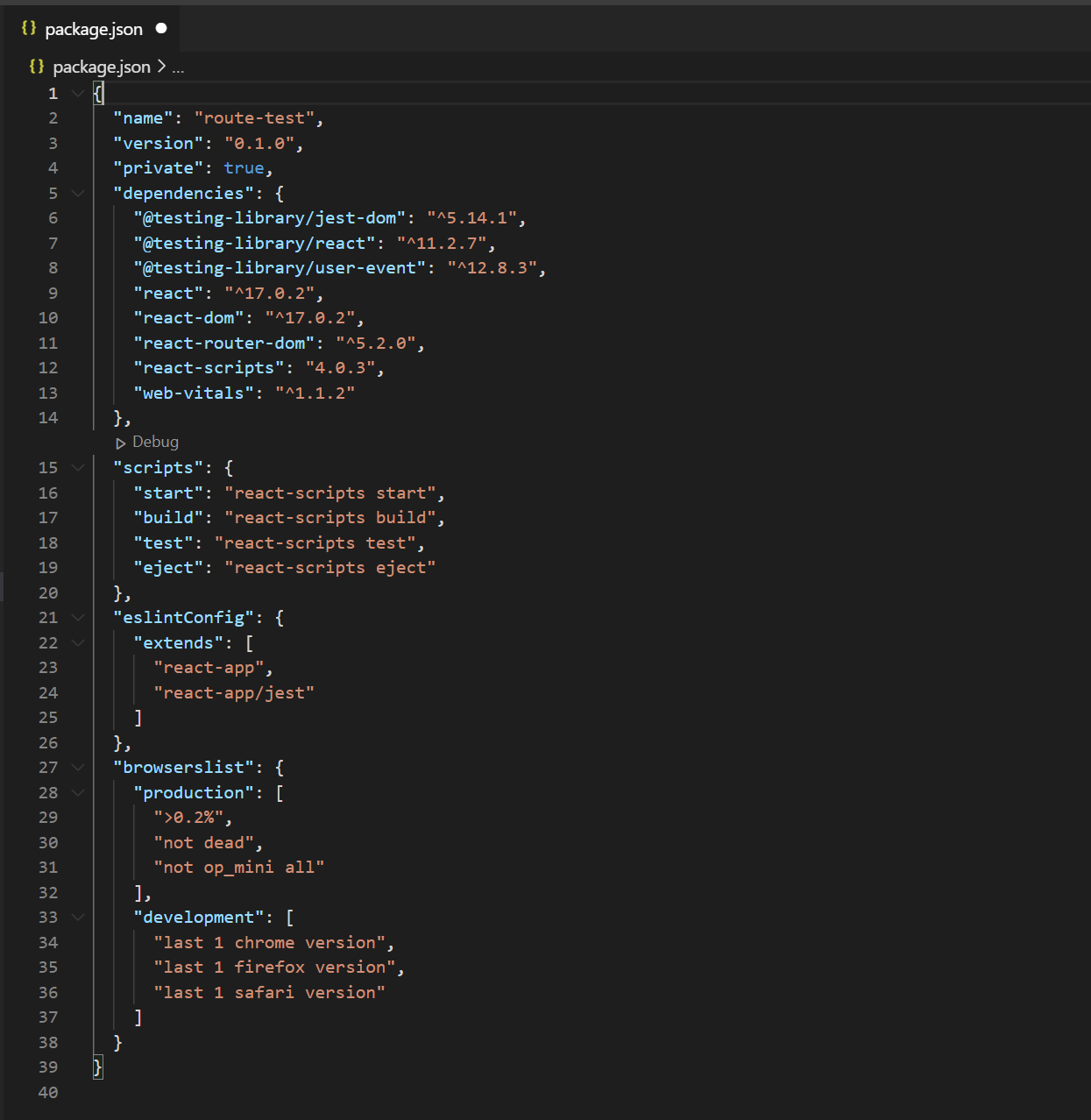The width and height of the screenshot is (1091, 1120).
Task: Collapse the development array fold arrow
Action: coord(78,918)
